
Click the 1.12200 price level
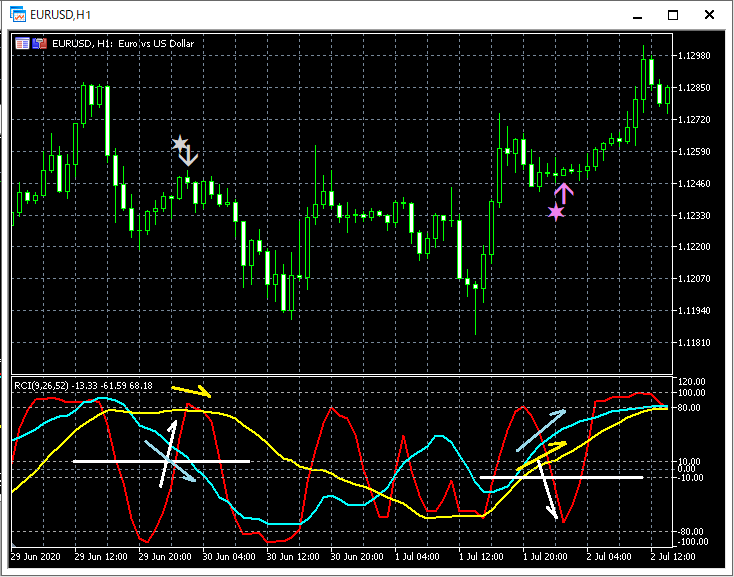(694, 247)
